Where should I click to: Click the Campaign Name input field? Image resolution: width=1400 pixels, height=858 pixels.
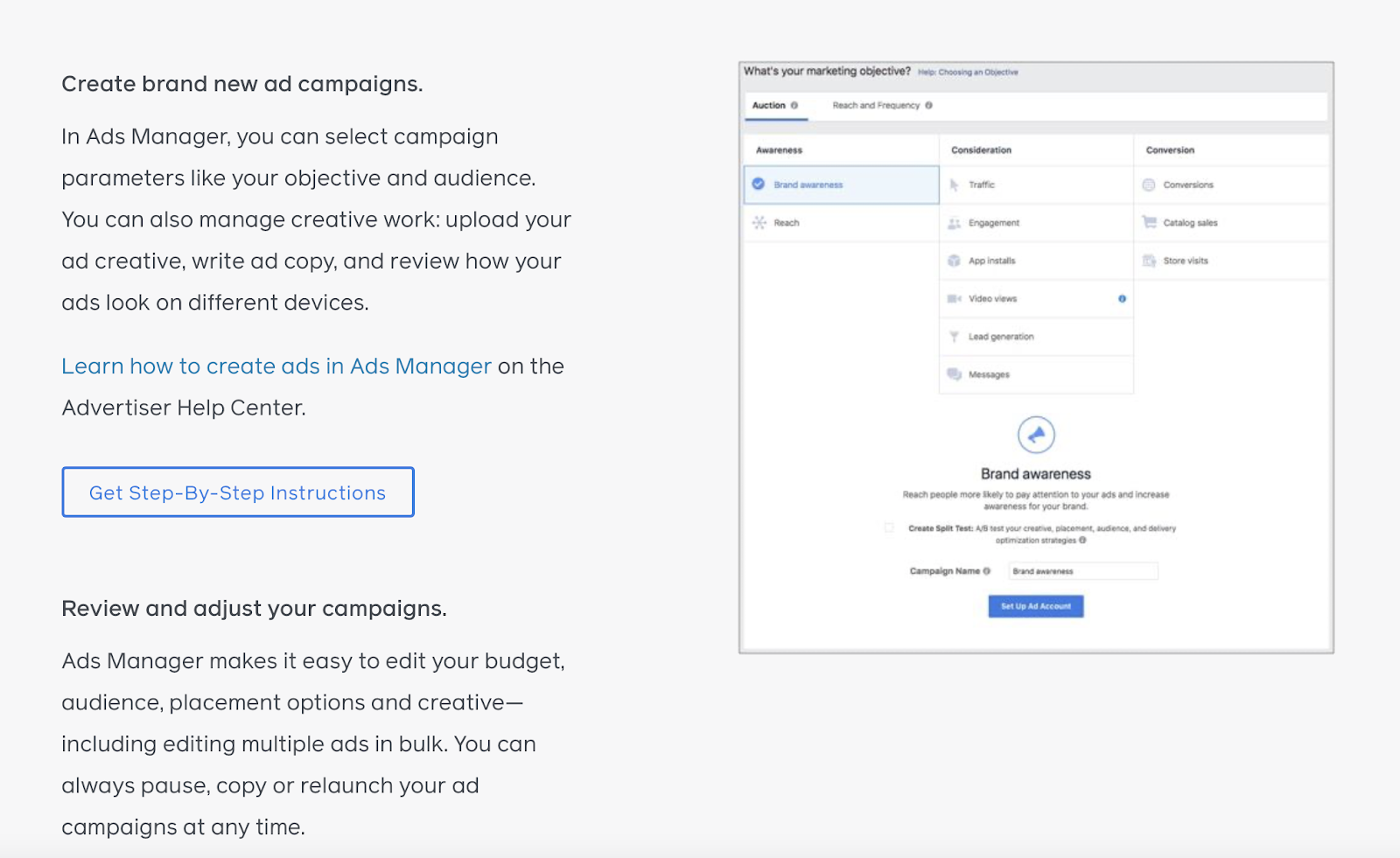[x=1082, y=571]
